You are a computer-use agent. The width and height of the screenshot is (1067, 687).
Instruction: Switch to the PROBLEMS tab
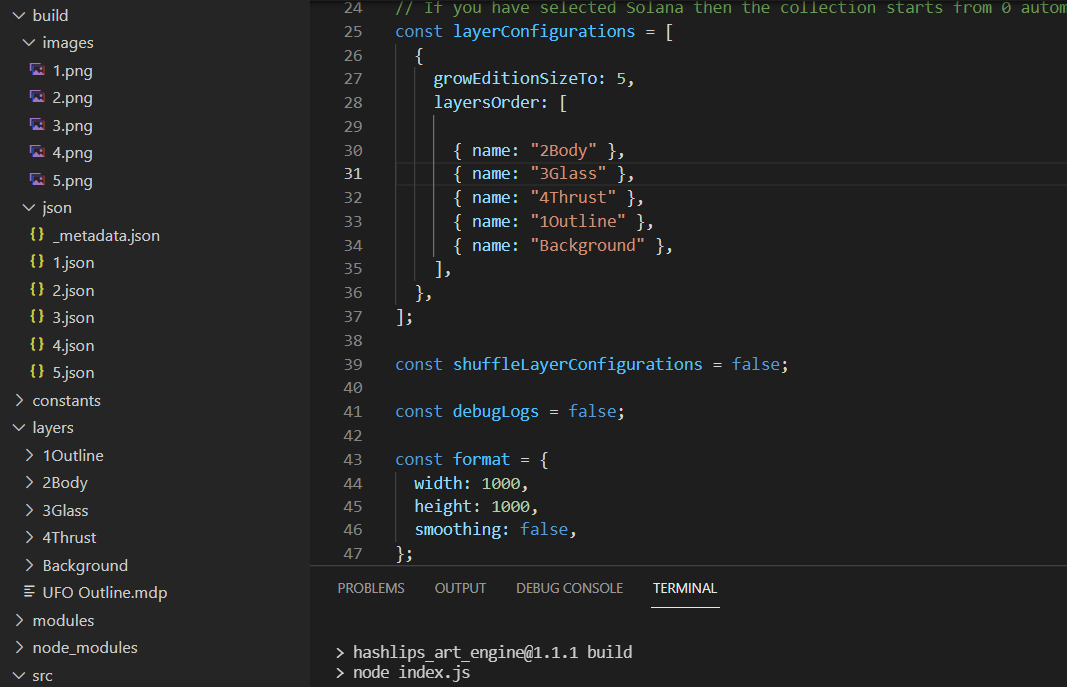click(371, 588)
